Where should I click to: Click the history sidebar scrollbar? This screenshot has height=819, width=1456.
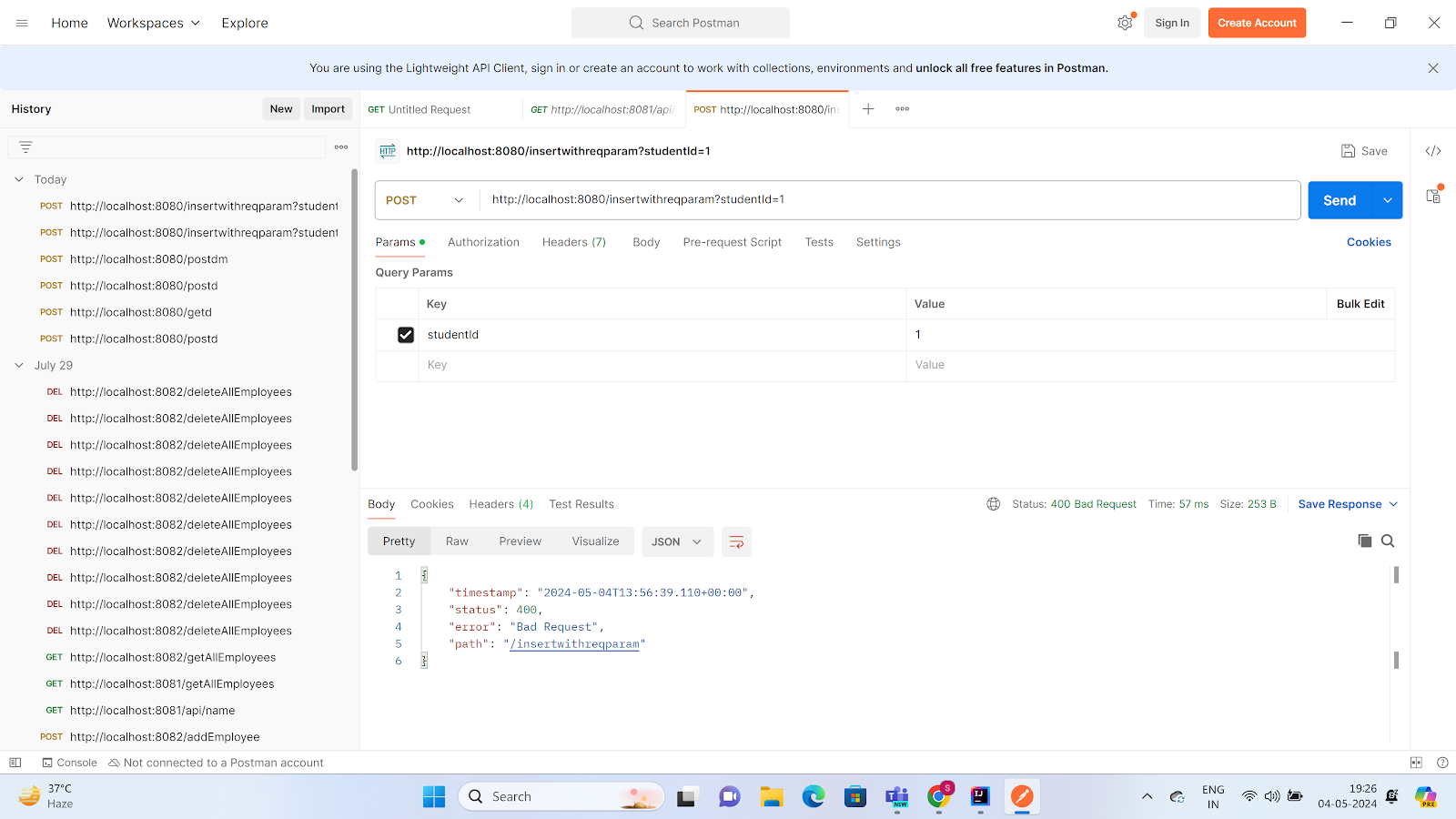point(354,318)
